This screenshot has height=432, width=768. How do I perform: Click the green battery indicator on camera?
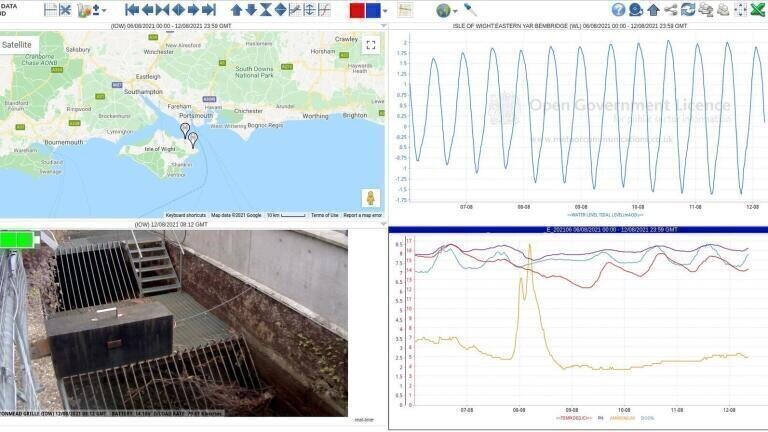tap(19, 240)
